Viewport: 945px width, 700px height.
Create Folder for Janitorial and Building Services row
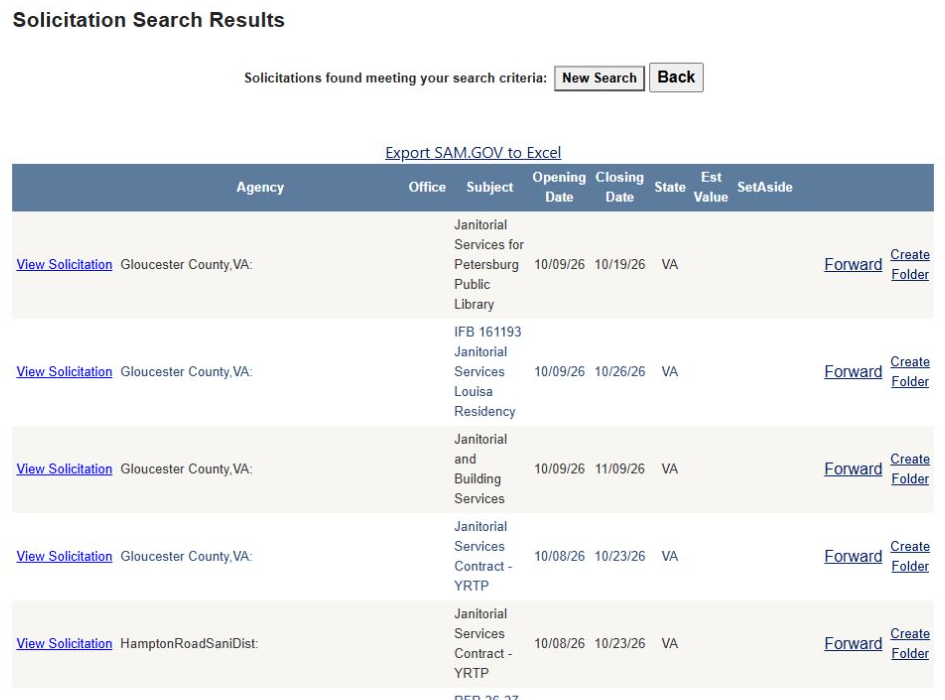click(x=910, y=469)
